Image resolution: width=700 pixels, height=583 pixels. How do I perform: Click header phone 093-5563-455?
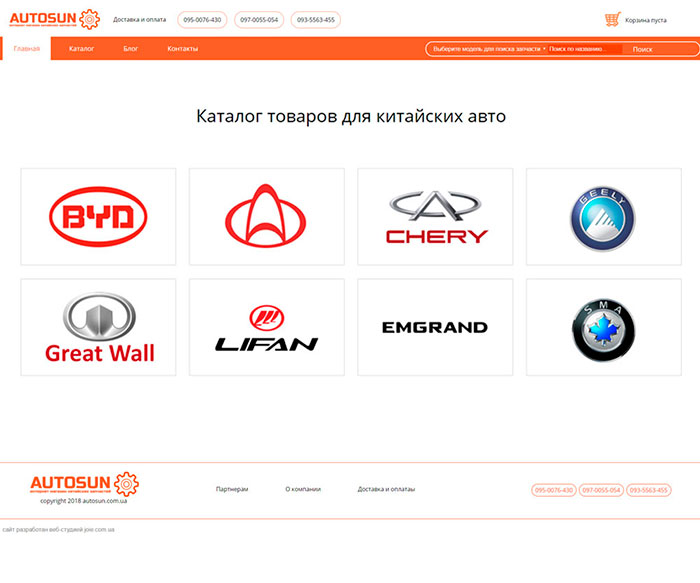(x=316, y=20)
